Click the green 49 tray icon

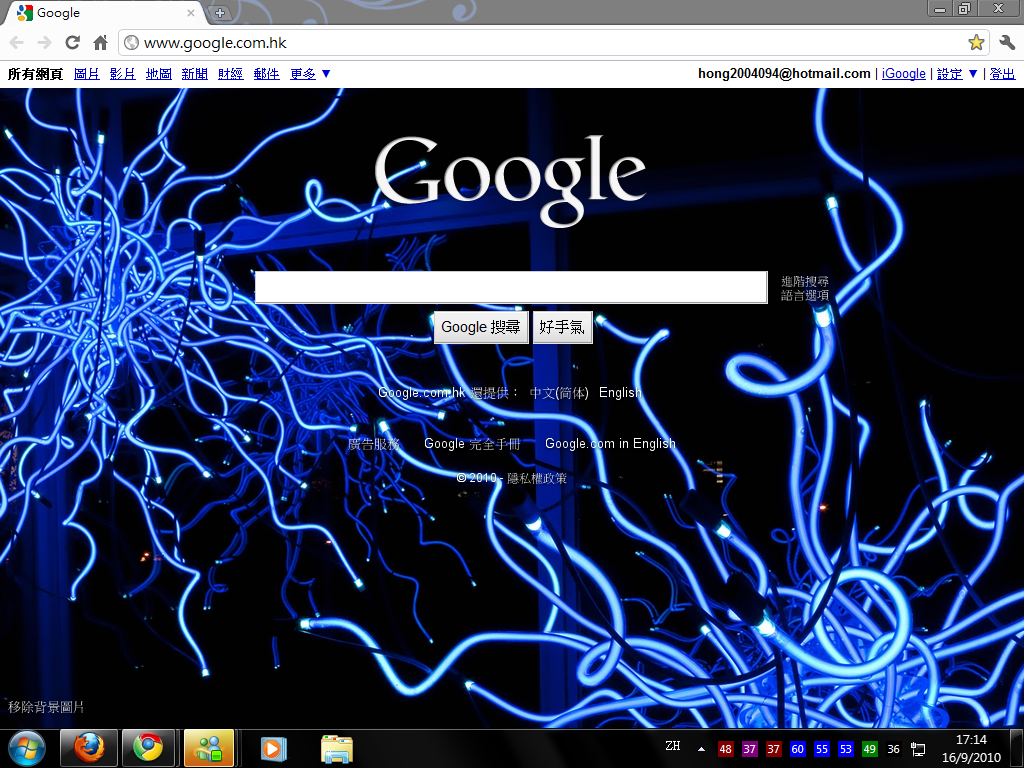coord(869,749)
